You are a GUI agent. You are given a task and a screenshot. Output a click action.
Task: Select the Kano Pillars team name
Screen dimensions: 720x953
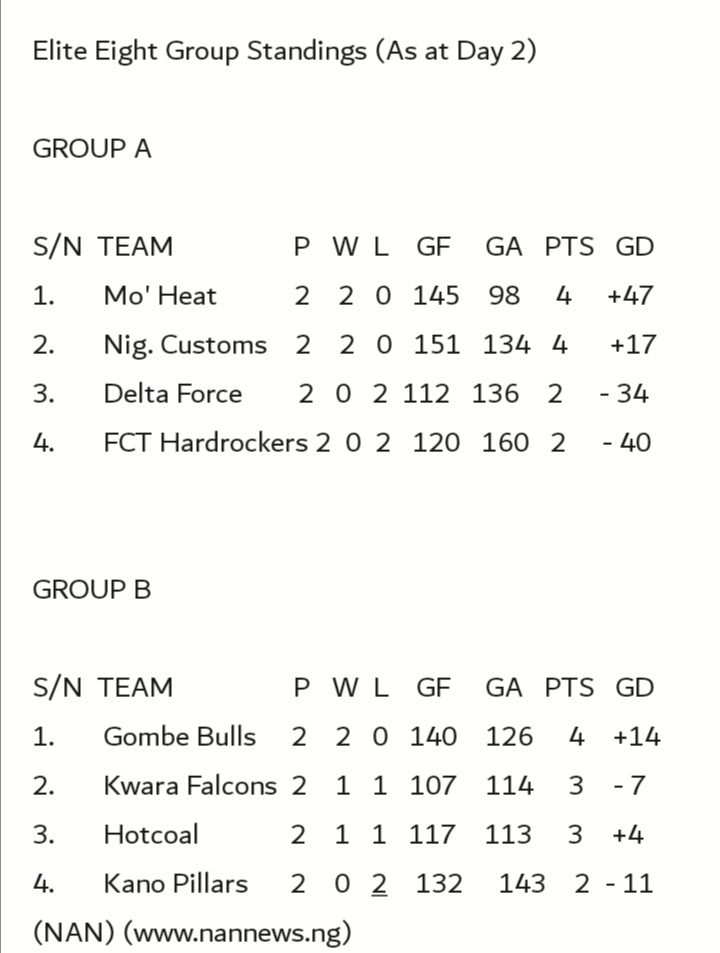pos(175,884)
